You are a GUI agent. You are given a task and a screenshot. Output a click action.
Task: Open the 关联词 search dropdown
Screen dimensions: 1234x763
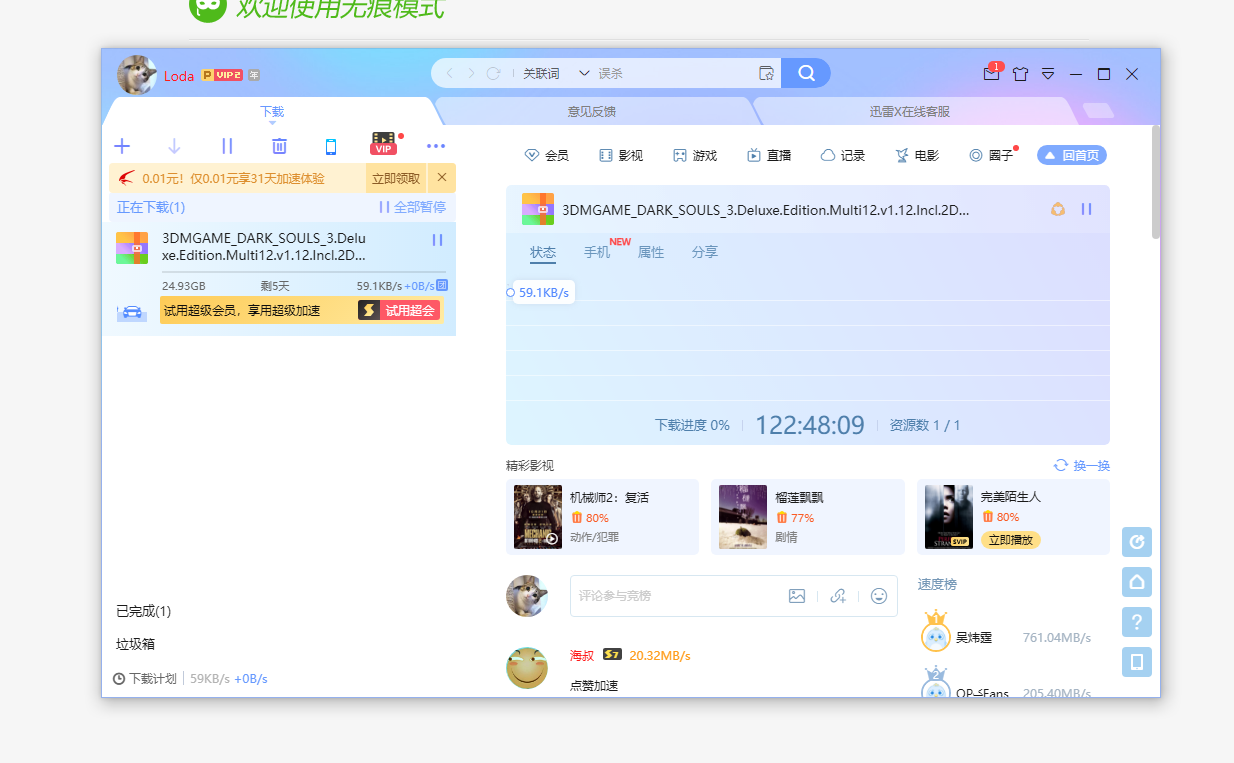pyautogui.click(x=556, y=73)
